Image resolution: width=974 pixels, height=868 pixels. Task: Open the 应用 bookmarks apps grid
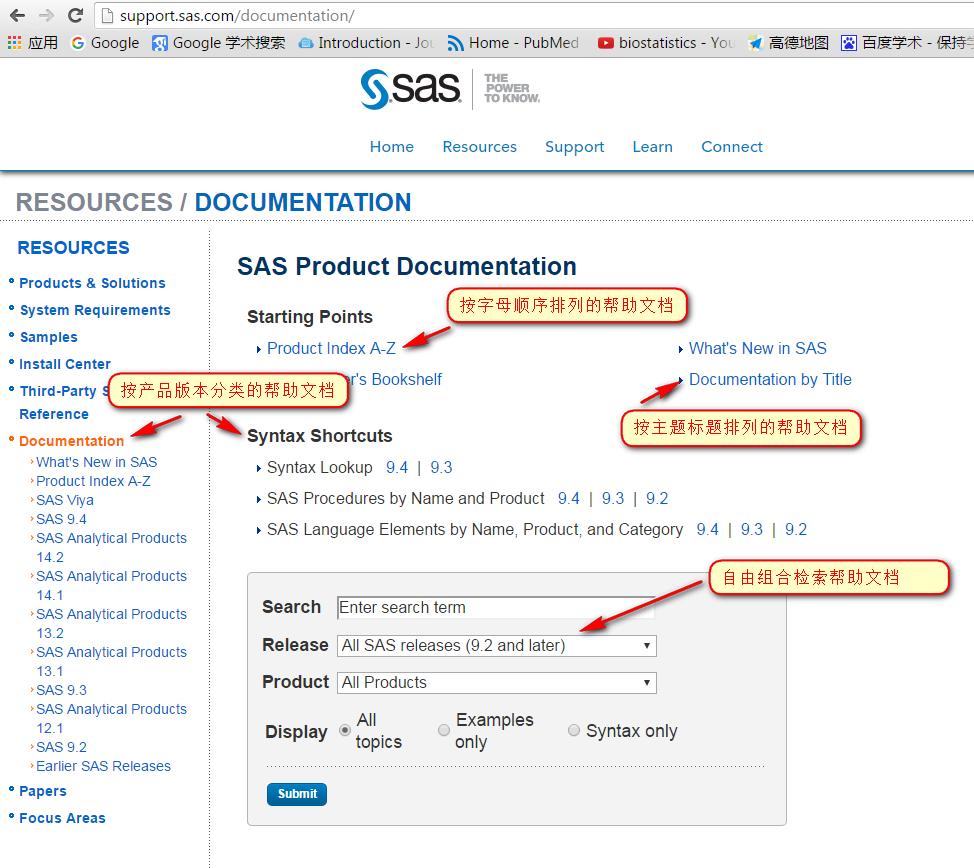coord(32,43)
